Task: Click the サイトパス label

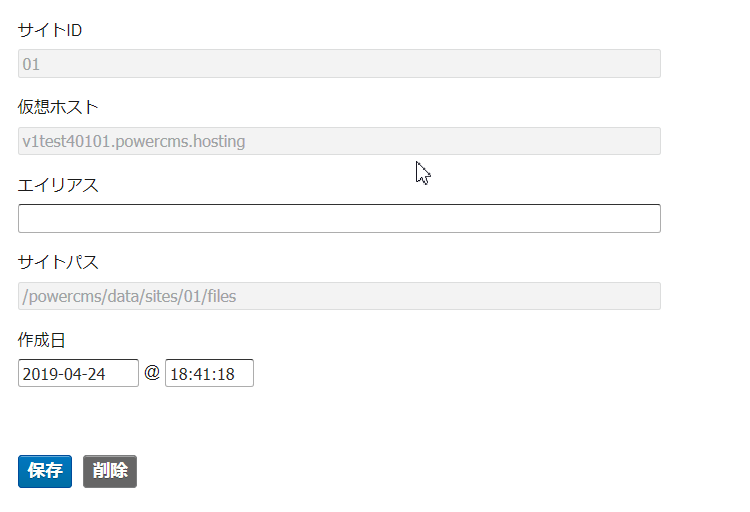Action: [58, 262]
